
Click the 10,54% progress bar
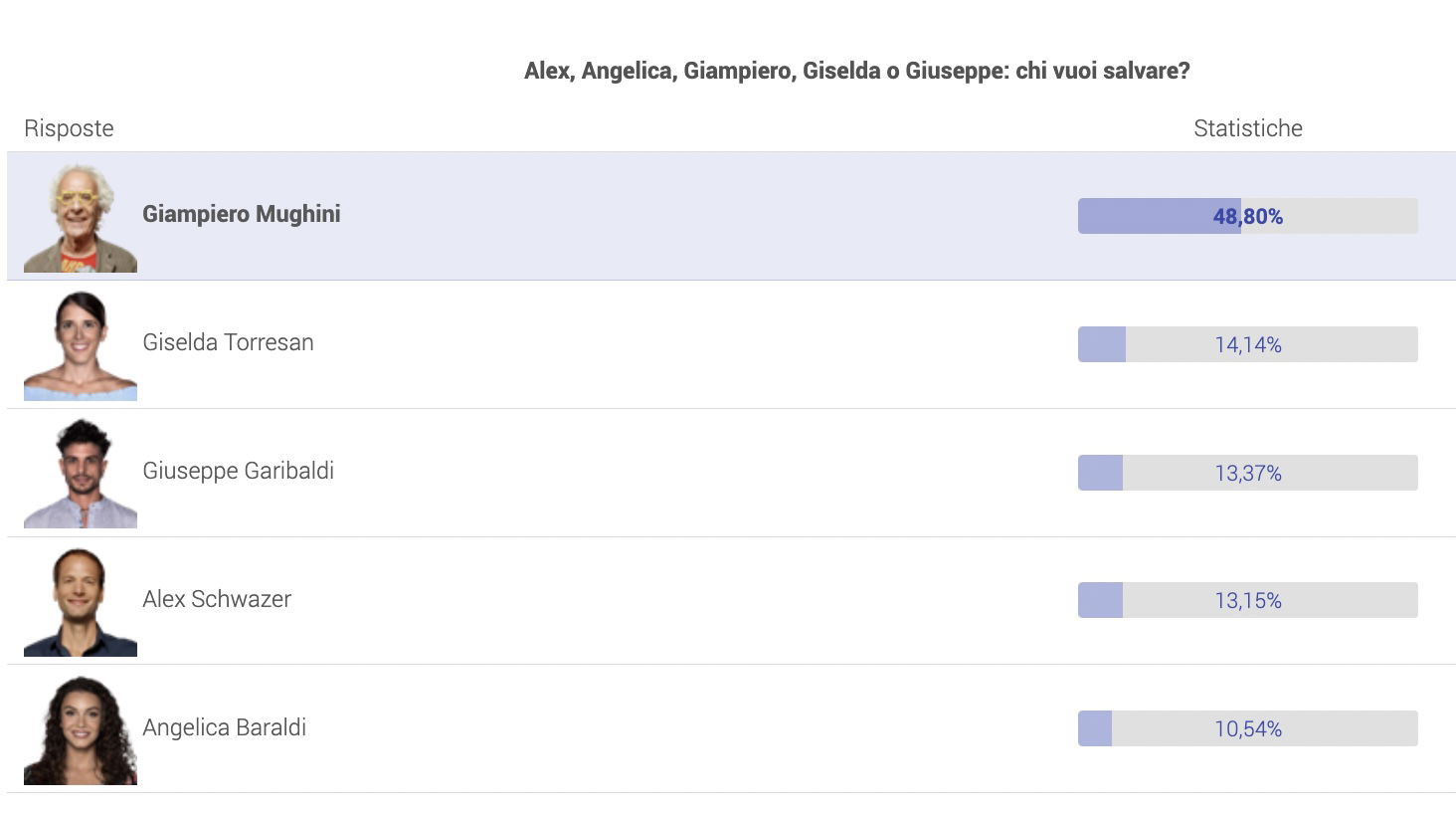pyautogui.click(x=1248, y=728)
